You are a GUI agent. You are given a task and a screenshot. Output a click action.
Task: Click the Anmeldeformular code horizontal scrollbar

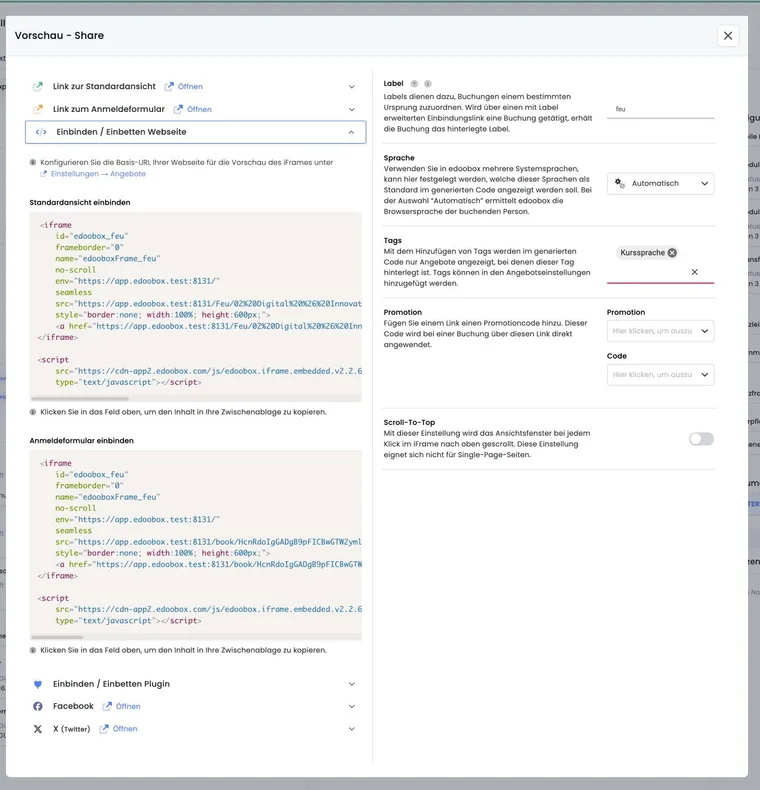coord(56,637)
